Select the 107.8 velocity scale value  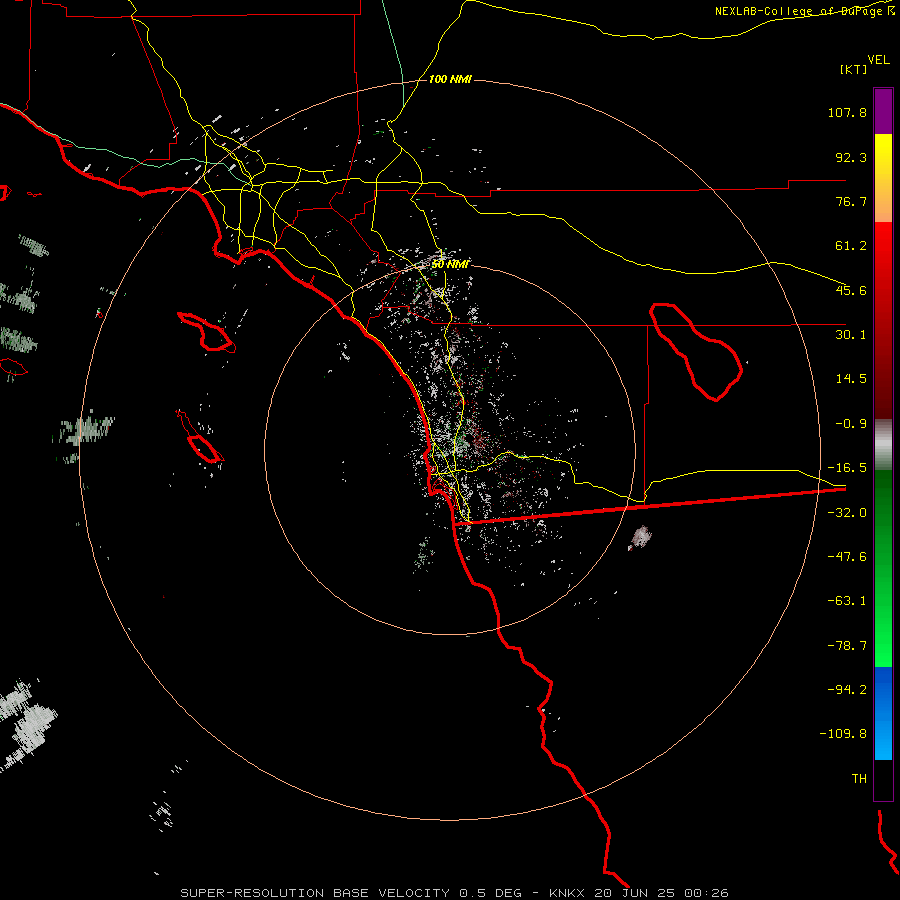coord(847,112)
